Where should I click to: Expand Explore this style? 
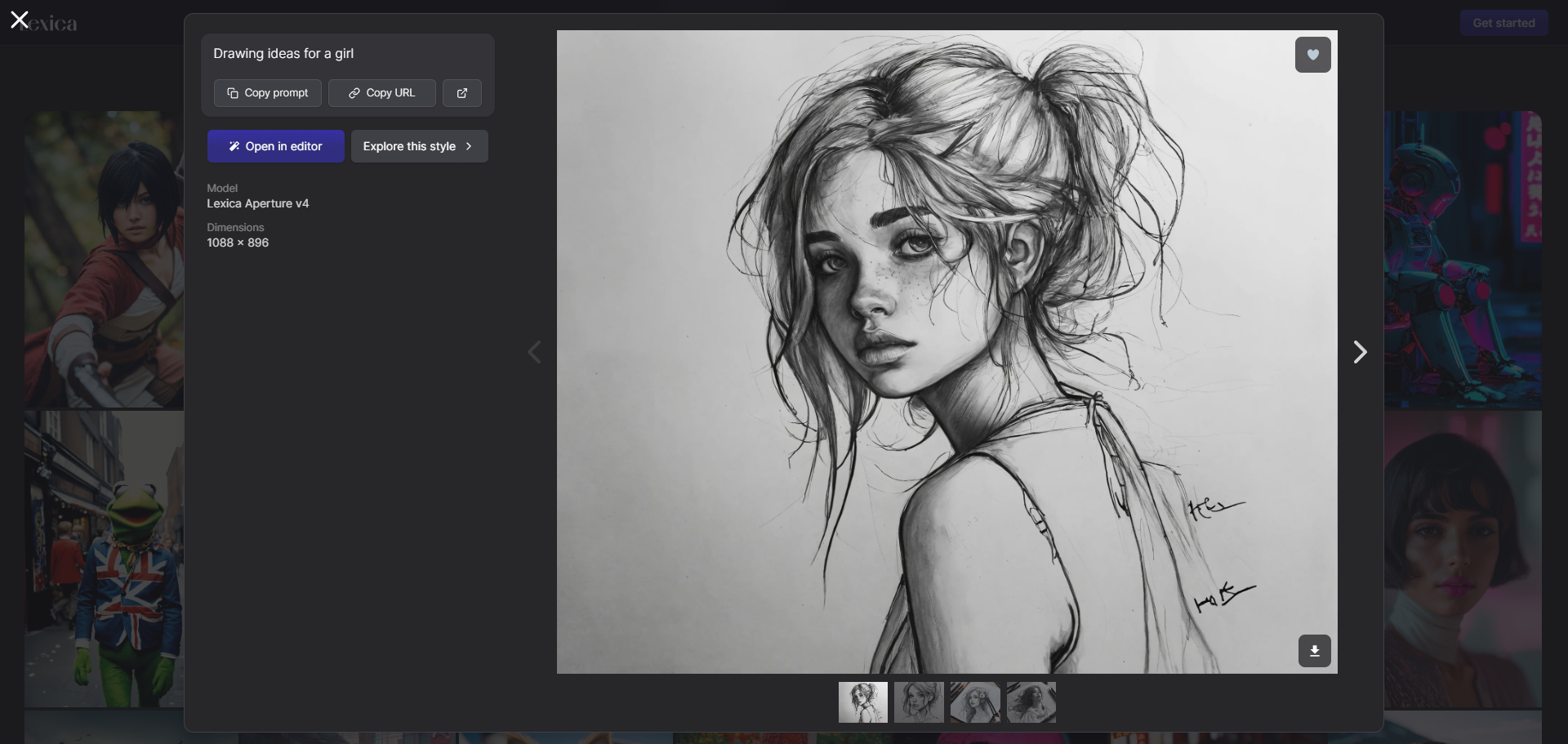point(420,146)
